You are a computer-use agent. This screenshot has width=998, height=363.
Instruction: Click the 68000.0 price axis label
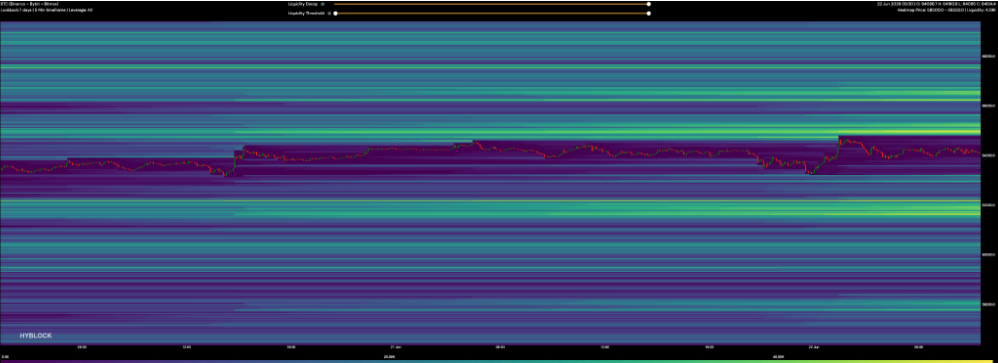[x=988, y=56]
